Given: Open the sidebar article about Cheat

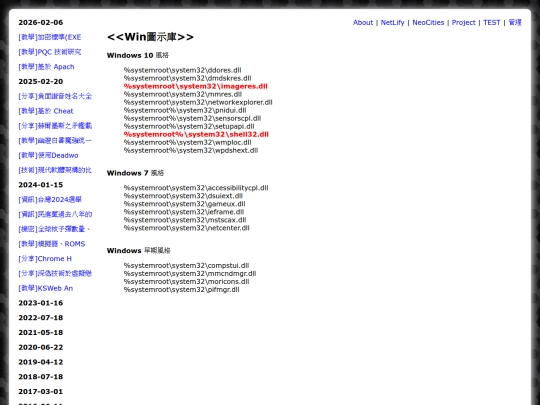Looking at the screenshot, I should (x=46, y=111).
